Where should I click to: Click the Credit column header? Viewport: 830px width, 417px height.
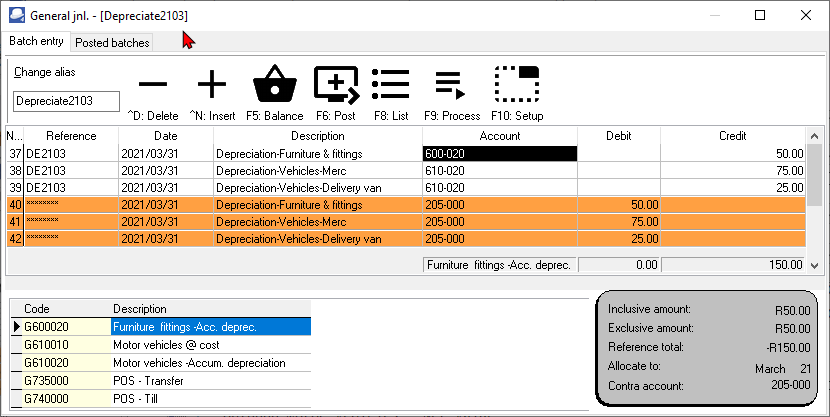point(733,136)
